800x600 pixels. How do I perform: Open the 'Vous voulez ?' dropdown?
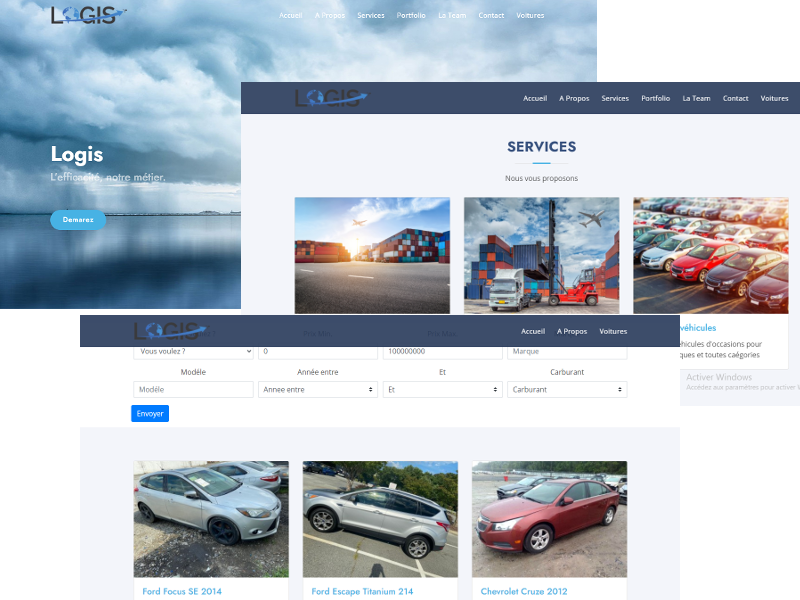(193, 352)
